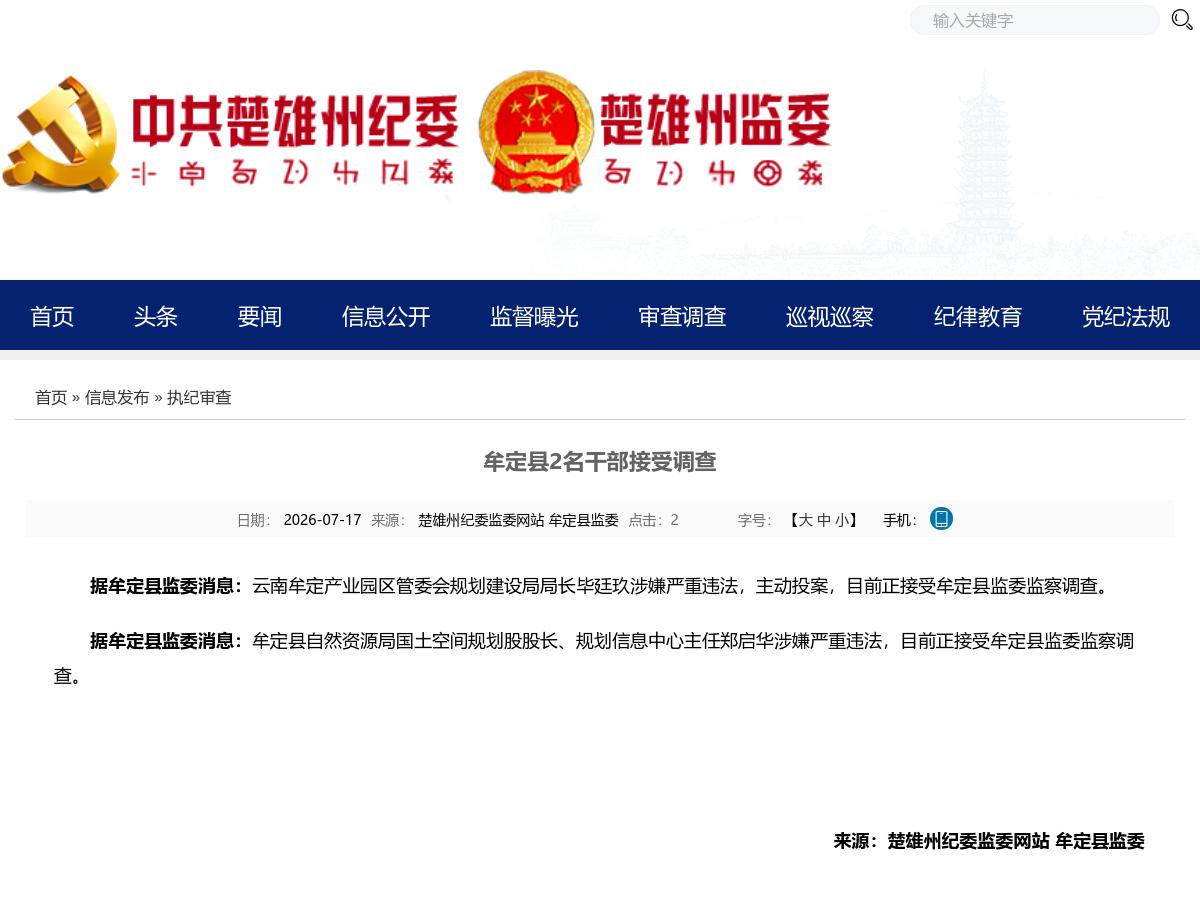
Task: Set font size to 中
Action: pyautogui.click(x=824, y=520)
